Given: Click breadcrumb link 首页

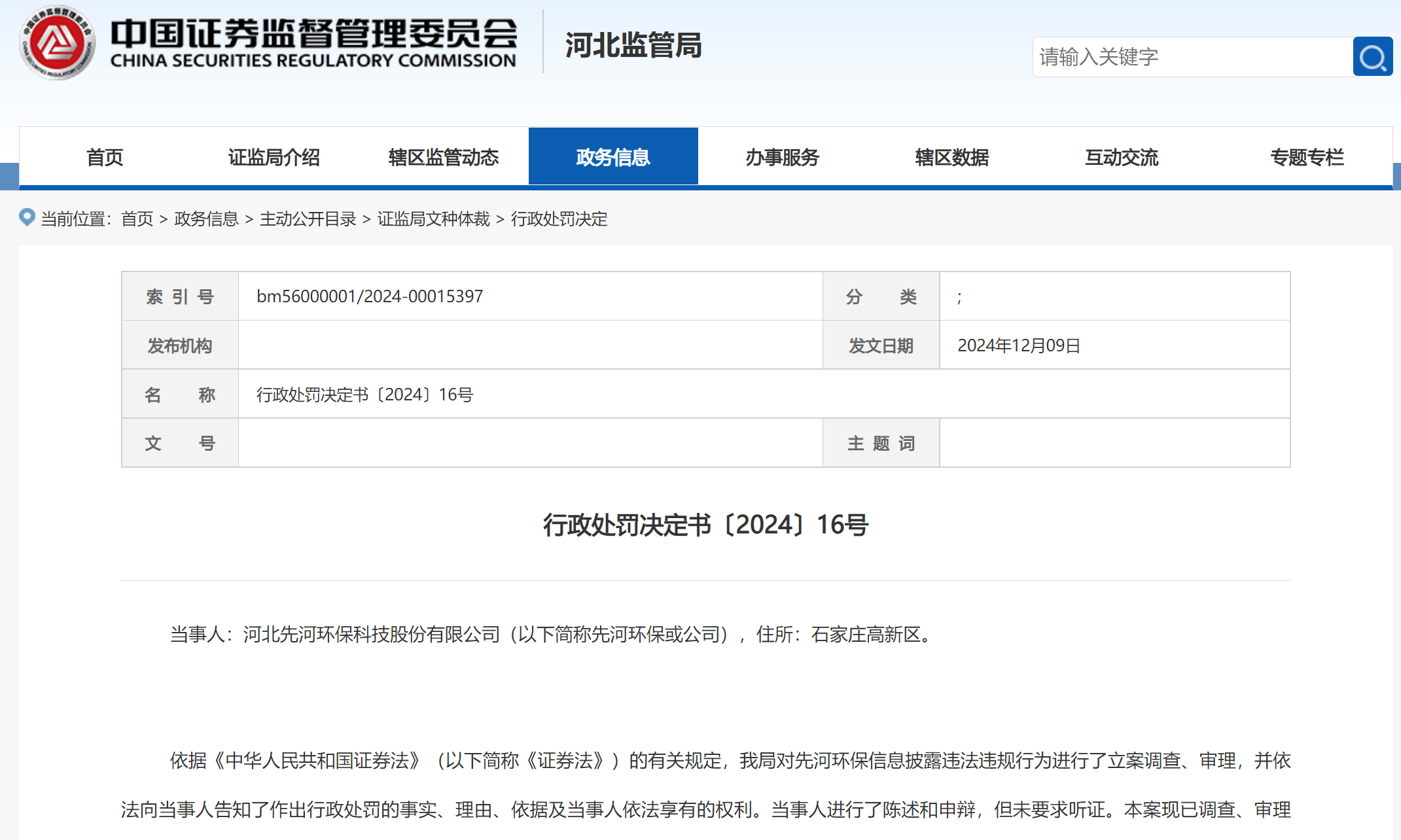Looking at the screenshot, I should [x=137, y=219].
